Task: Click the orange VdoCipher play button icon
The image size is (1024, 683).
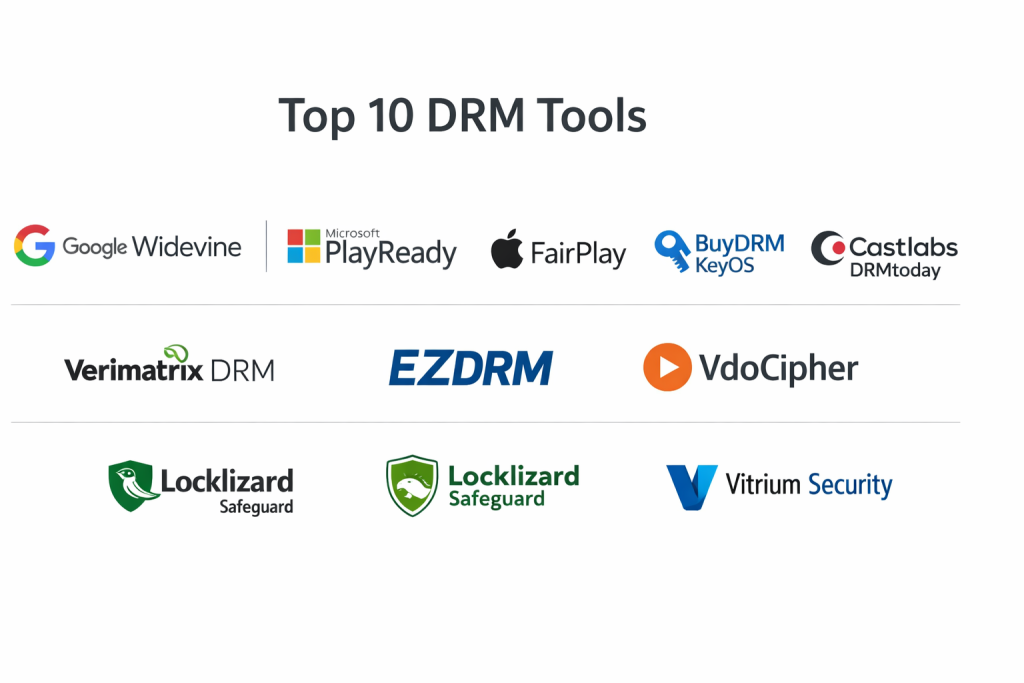Action: pyautogui.click(x=667, y=367)
